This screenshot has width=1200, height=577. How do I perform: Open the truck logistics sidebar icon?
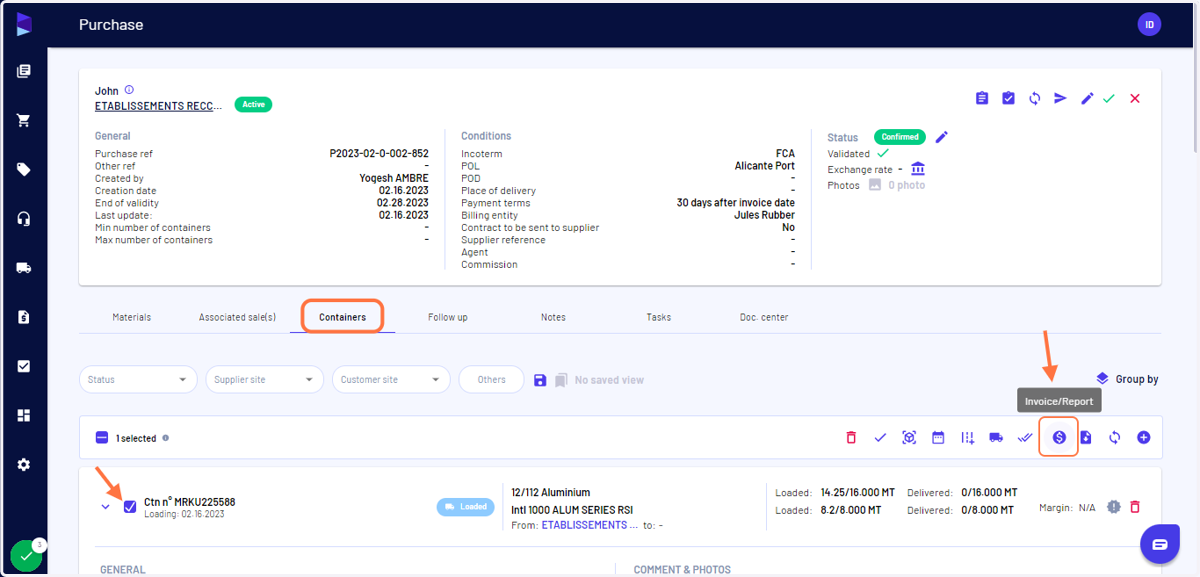coord(24,268)
